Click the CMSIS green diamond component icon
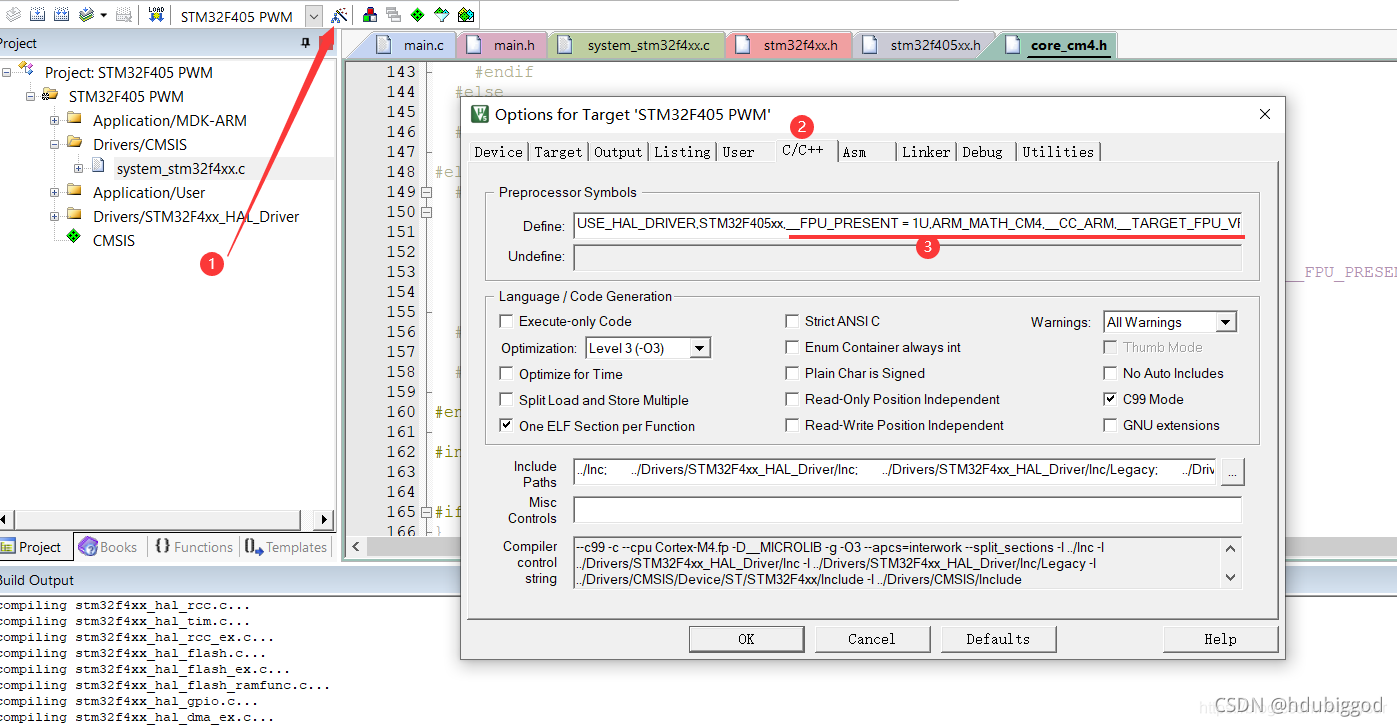1397x726 pixels. [73, 237]
